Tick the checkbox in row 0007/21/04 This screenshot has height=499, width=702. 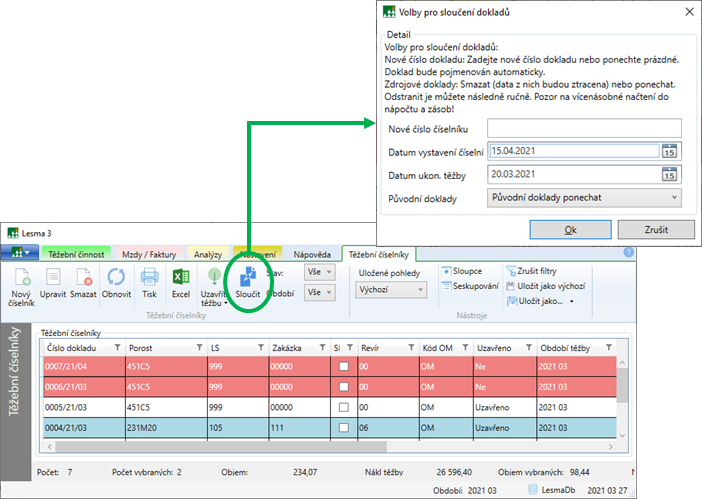click(x=344, y=367)
